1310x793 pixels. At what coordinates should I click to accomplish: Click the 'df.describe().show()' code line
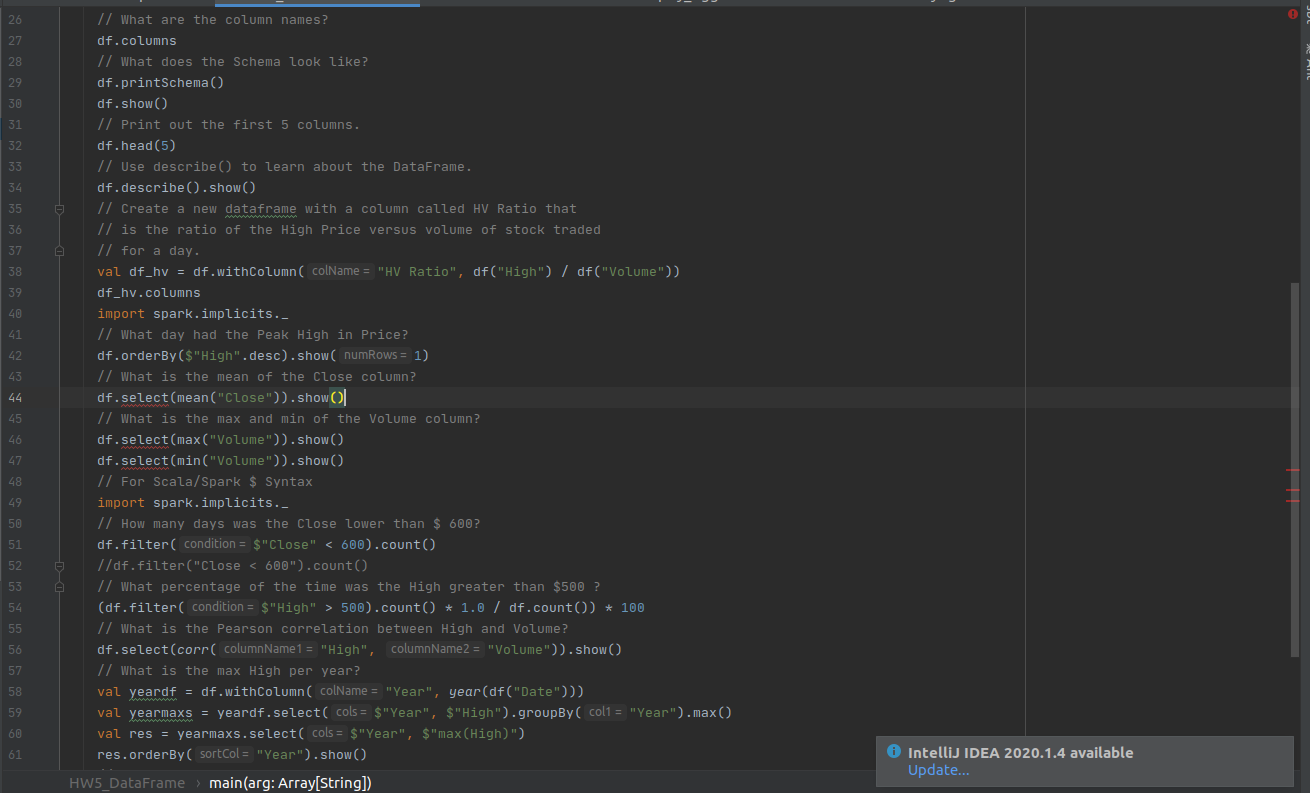[177, 188]
